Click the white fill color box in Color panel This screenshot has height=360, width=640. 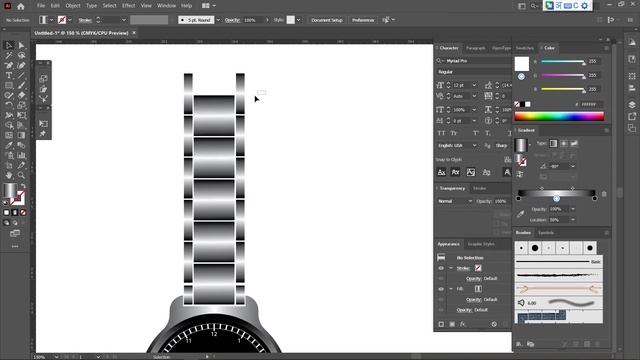click(522, 64)
